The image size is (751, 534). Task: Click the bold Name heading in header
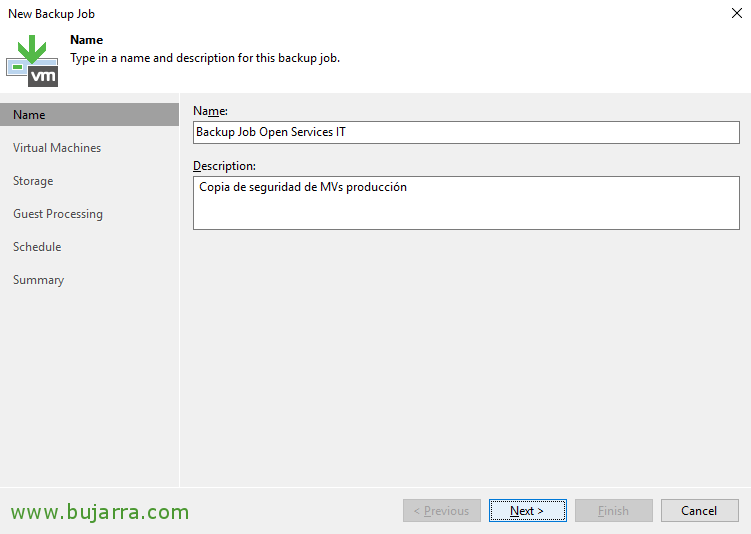tap(86, 40)
